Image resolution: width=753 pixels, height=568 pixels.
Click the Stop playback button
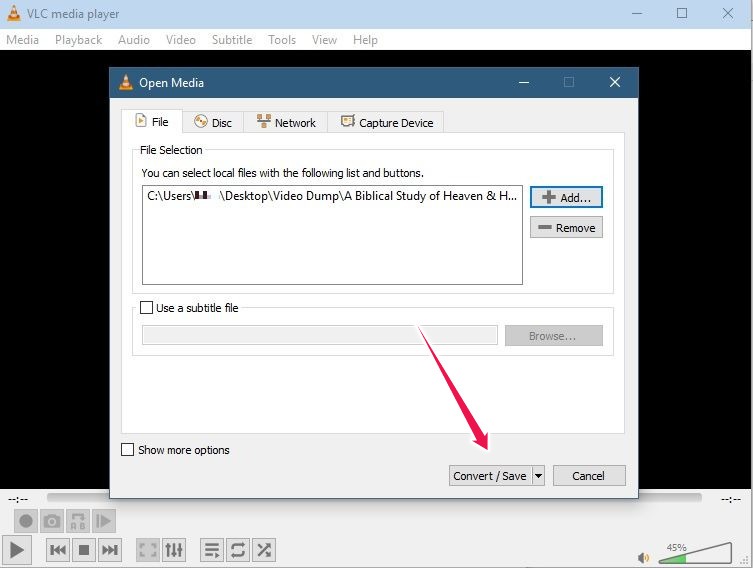[x=84, y=550]
